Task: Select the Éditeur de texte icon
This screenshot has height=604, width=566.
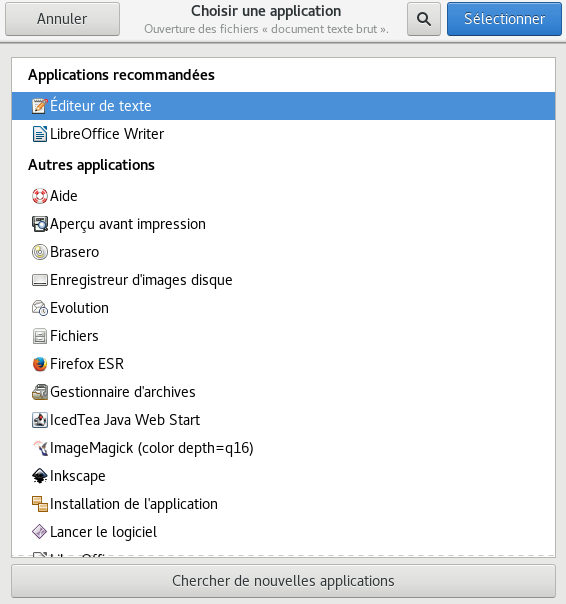Action: tap(40, 106)
